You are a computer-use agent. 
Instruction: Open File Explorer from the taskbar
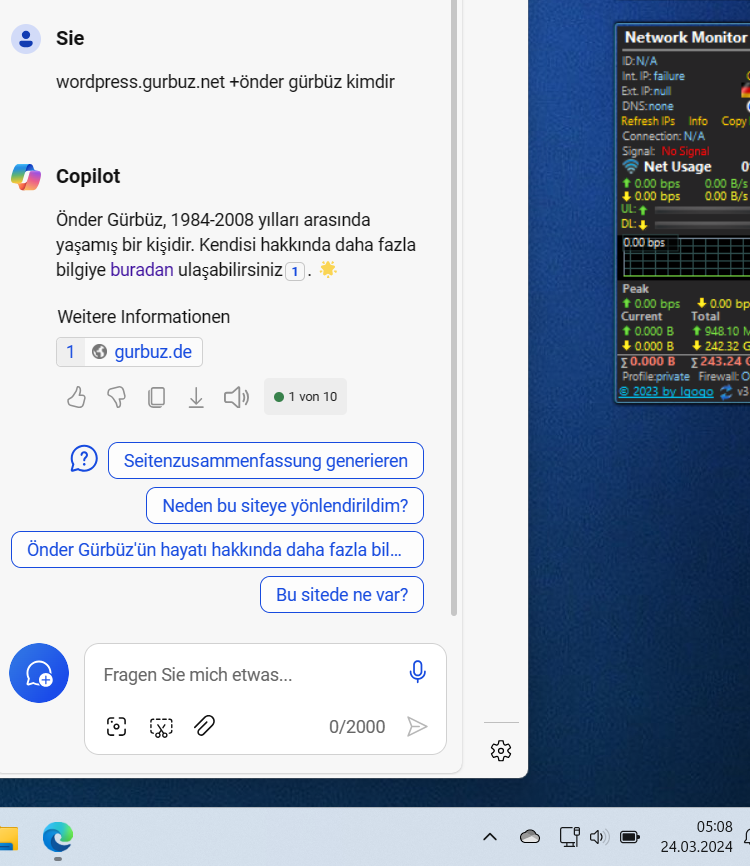point(9,837)
